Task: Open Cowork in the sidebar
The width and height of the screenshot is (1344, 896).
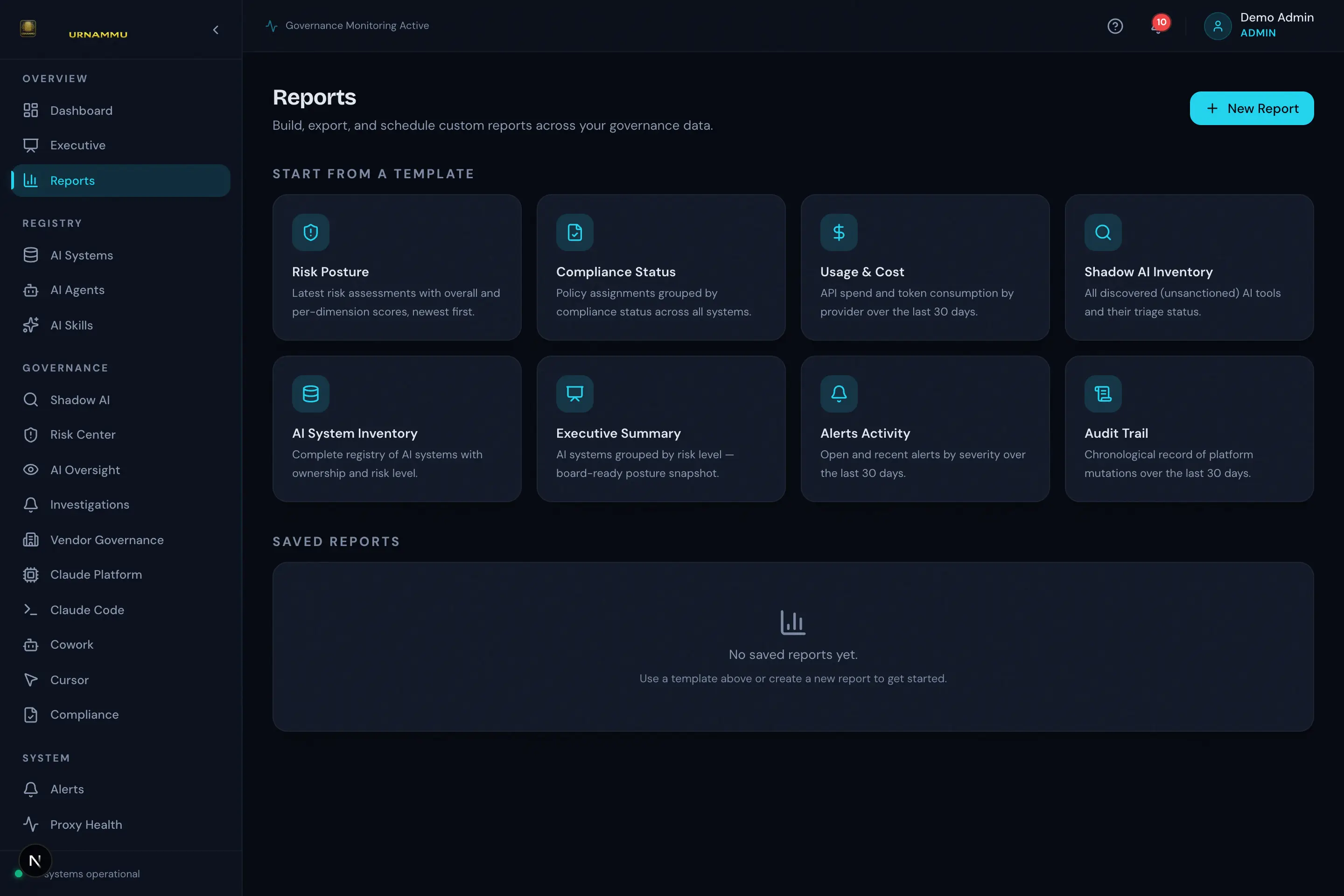Action: [120, 644]
